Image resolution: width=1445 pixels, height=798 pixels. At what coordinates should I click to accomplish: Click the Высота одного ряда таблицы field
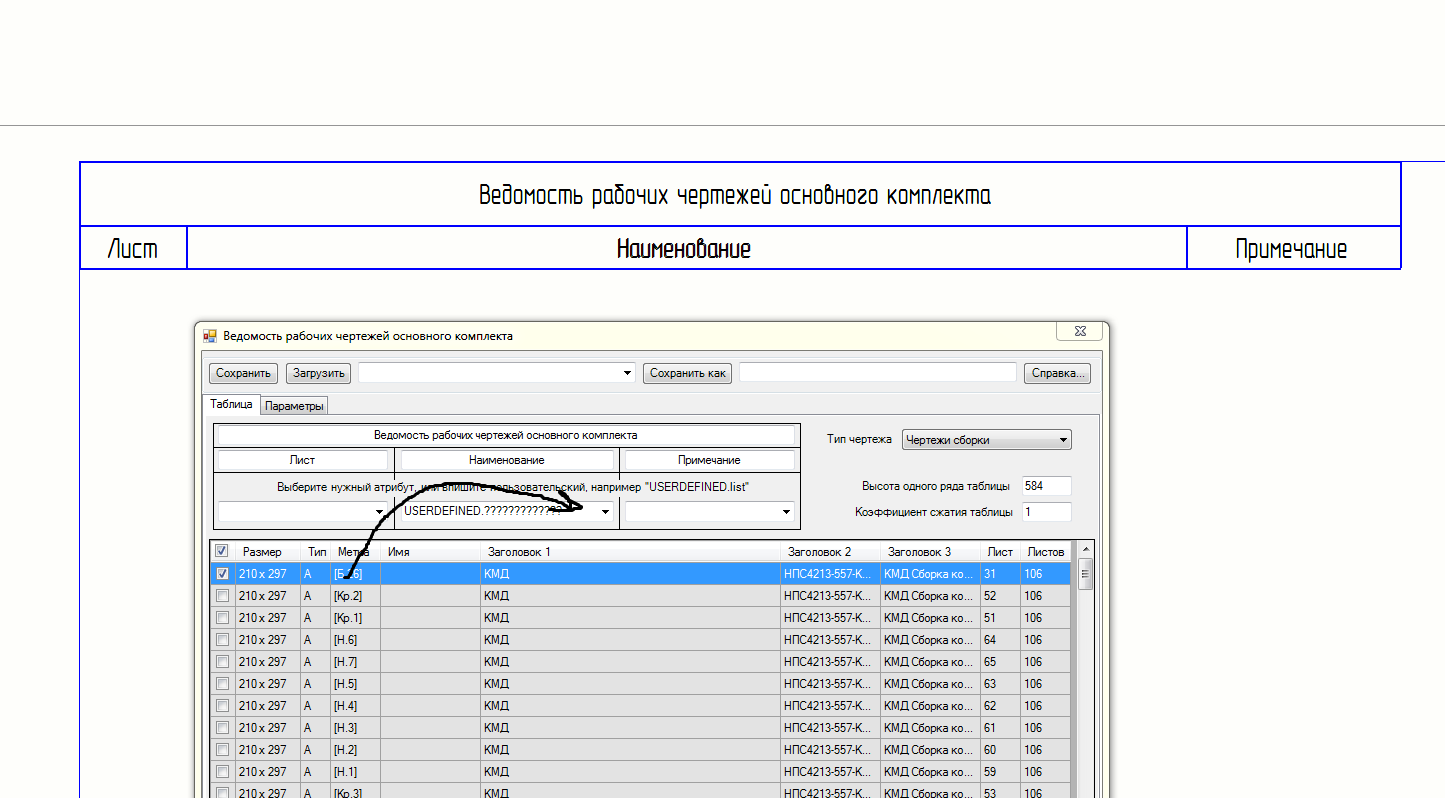tap(1045, 486)
